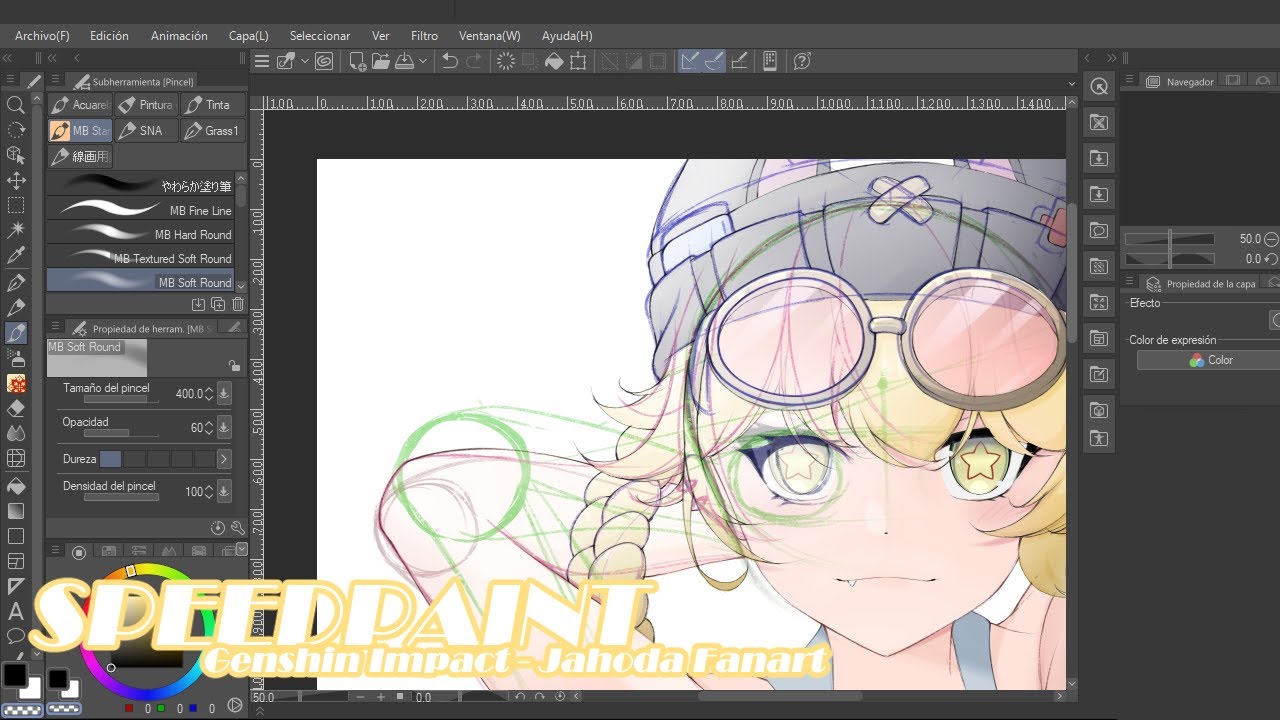Open the Filtro menu
This screenshot has height=720, width=1280.
424,36
